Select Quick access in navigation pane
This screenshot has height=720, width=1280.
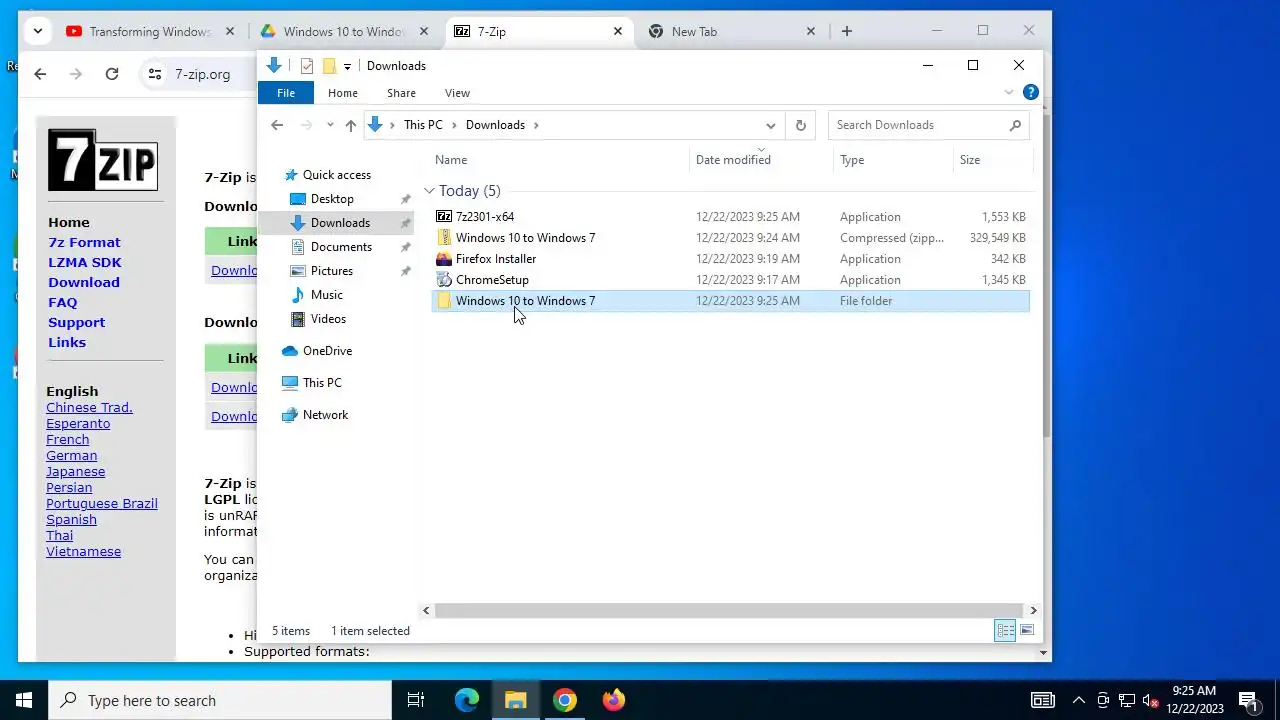336,175
